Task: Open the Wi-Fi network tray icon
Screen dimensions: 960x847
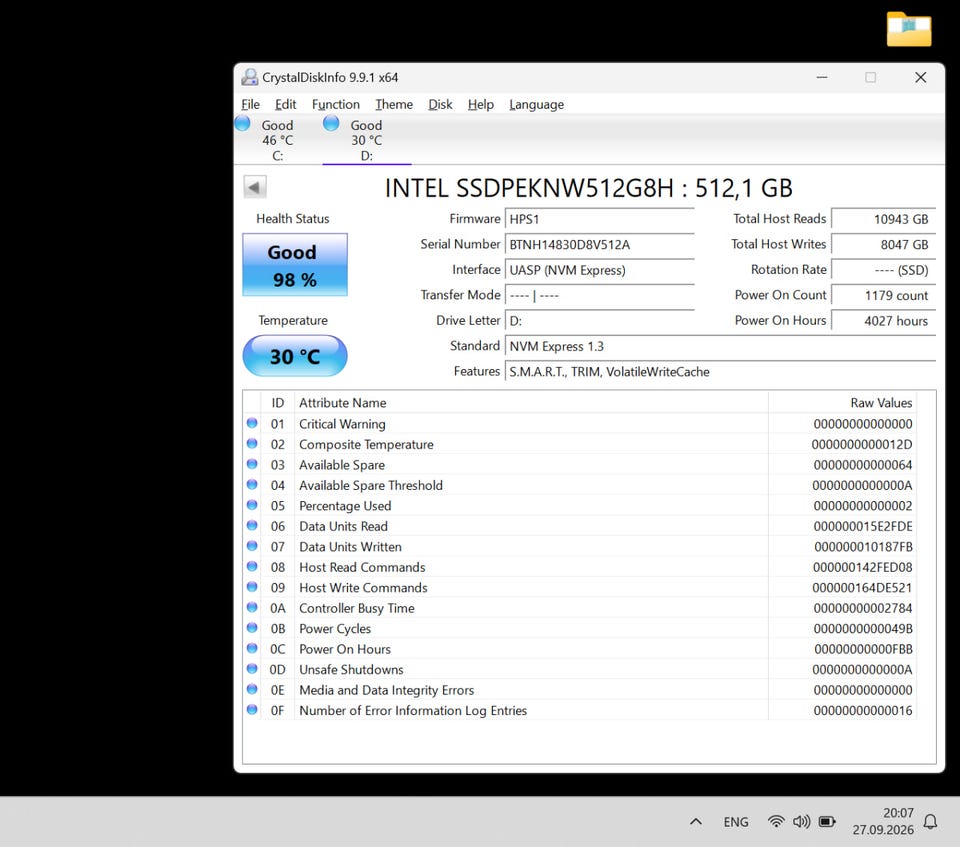Action: tap(776, 821)
